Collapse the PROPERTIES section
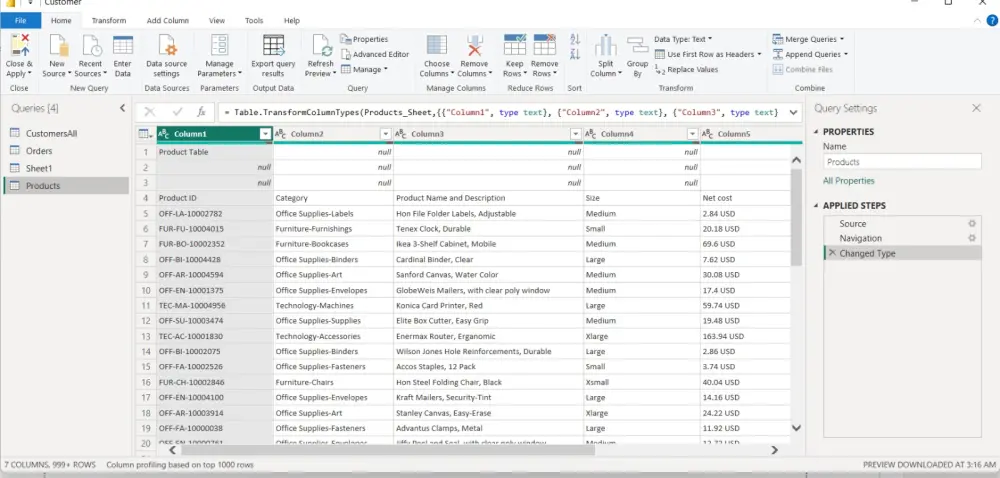 point(816,132)
